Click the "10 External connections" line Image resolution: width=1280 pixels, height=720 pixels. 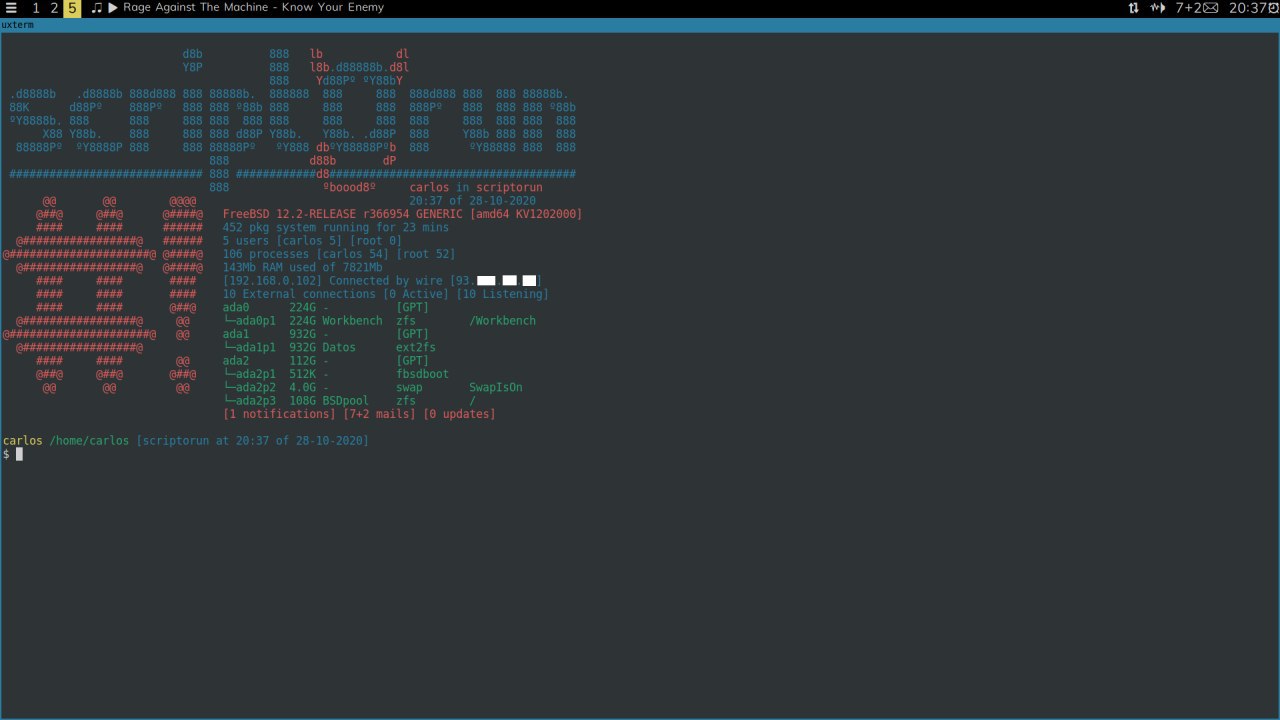tap(386, 294)
